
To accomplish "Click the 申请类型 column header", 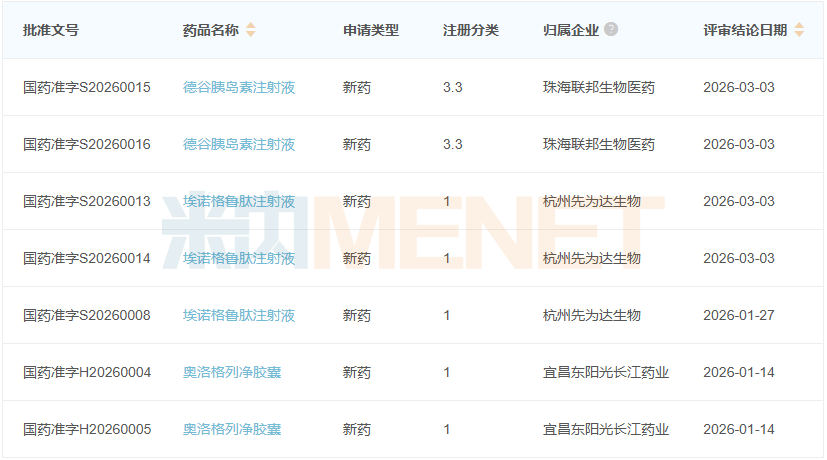I will pyautogui.click(x=371, y=30).
